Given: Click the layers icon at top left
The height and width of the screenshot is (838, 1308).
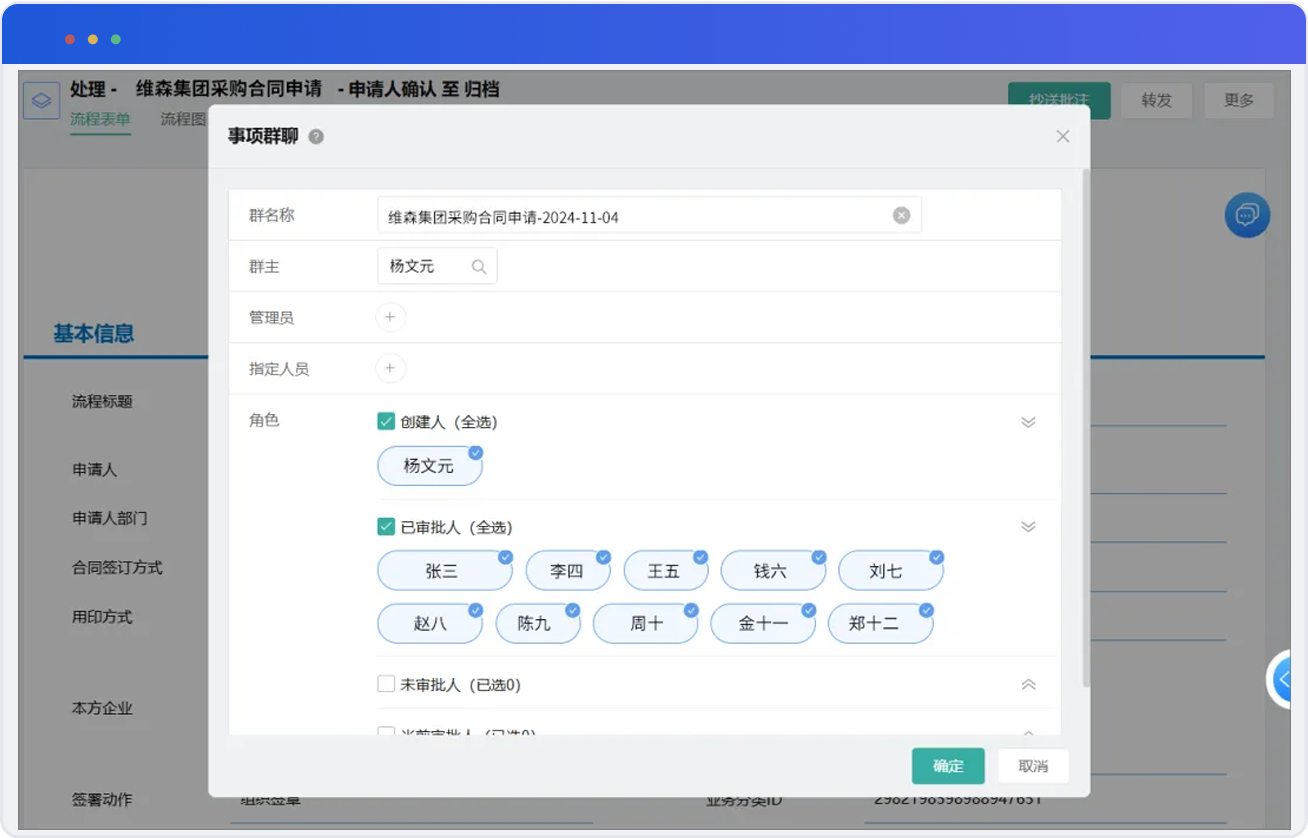Looking at the screenshot, I should coord(41,101).
